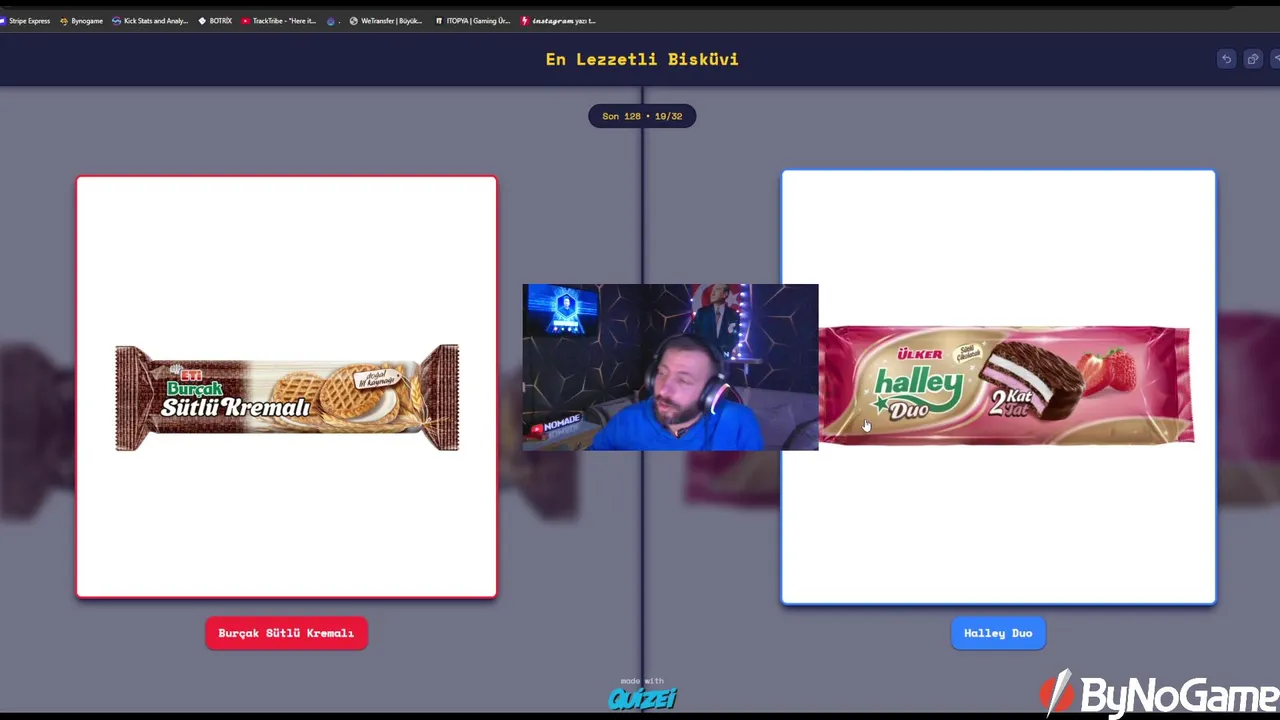This screenshot has width=1280, height=720.
Task: Open the Bynogame bookmark
Action: 81,20
